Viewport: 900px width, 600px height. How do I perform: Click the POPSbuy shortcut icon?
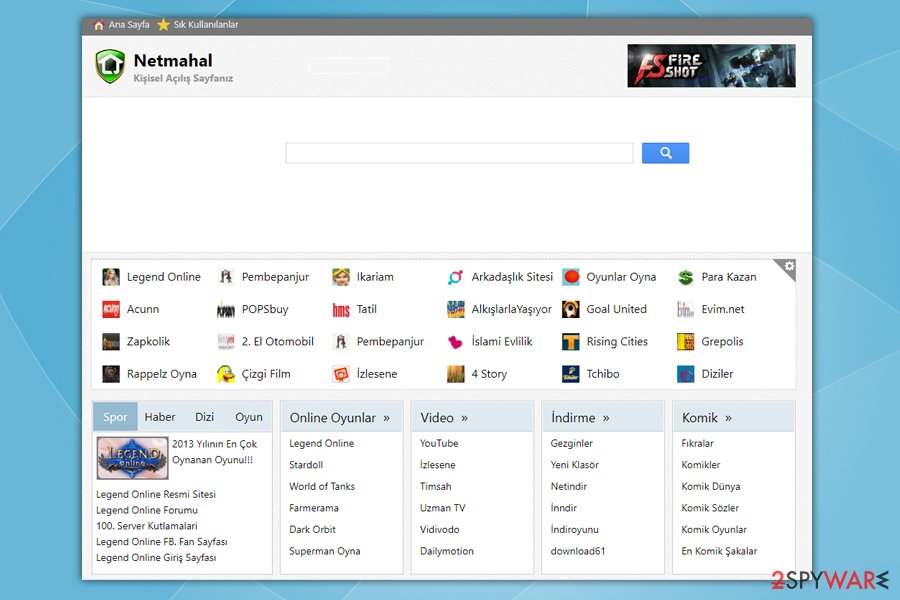(x=226, y=309)
